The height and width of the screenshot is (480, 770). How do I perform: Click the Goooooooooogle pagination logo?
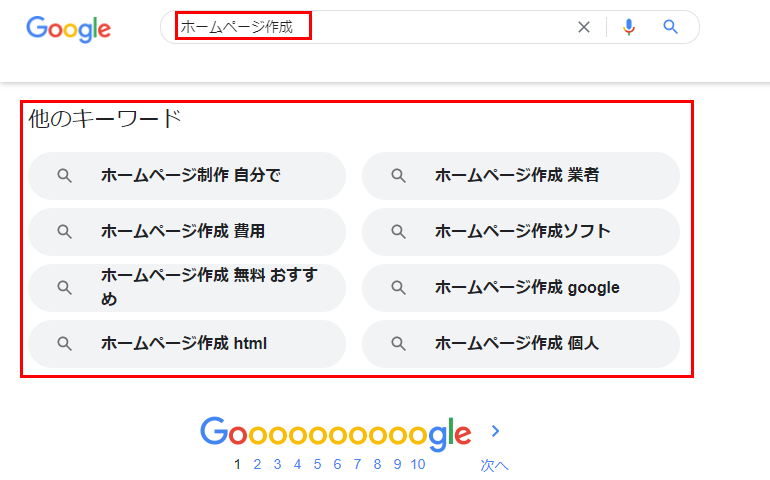(335, 432)
